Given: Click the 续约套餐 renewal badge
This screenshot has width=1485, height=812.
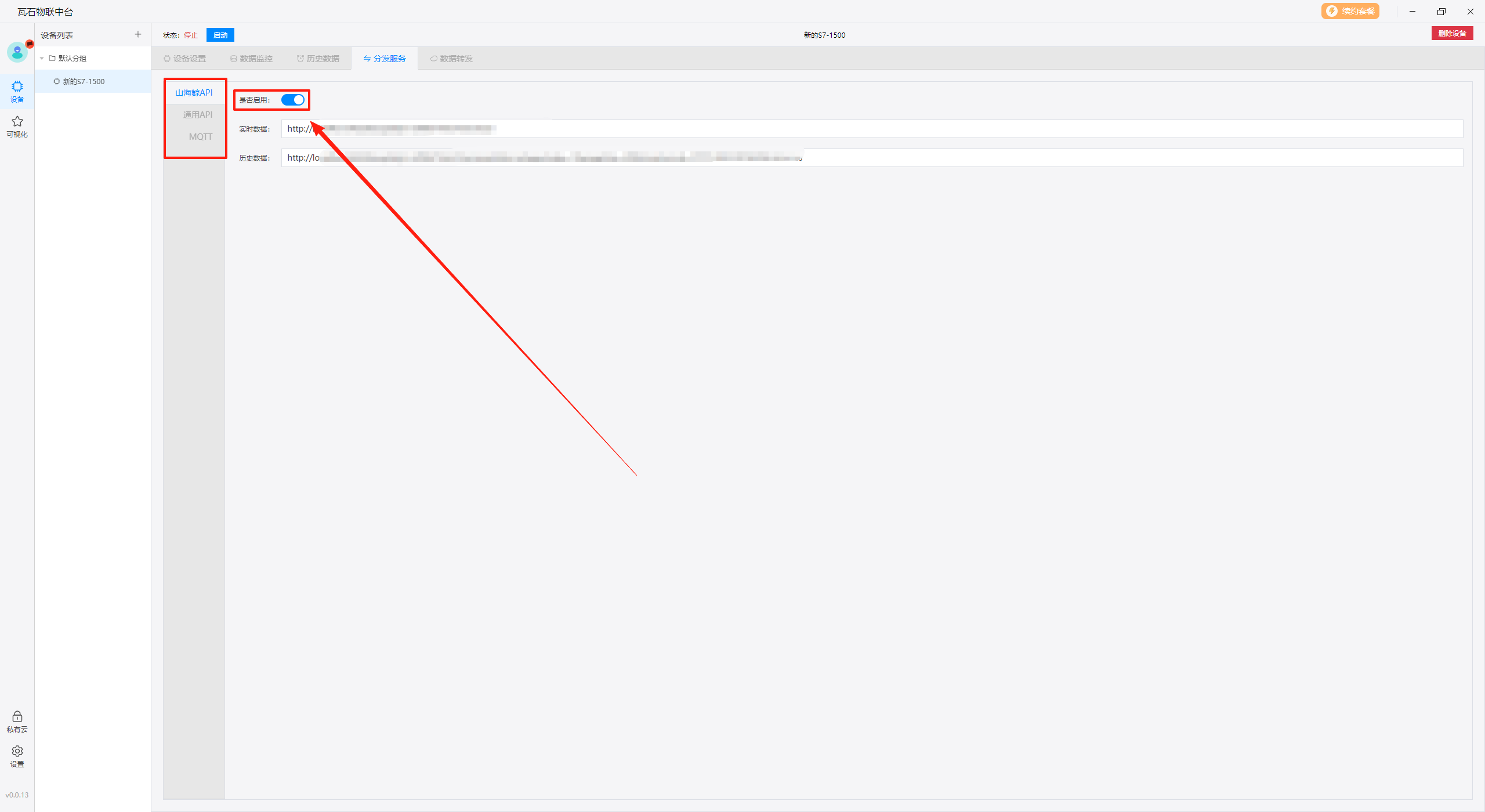Looking at the screenshot, I should 1350,11.
